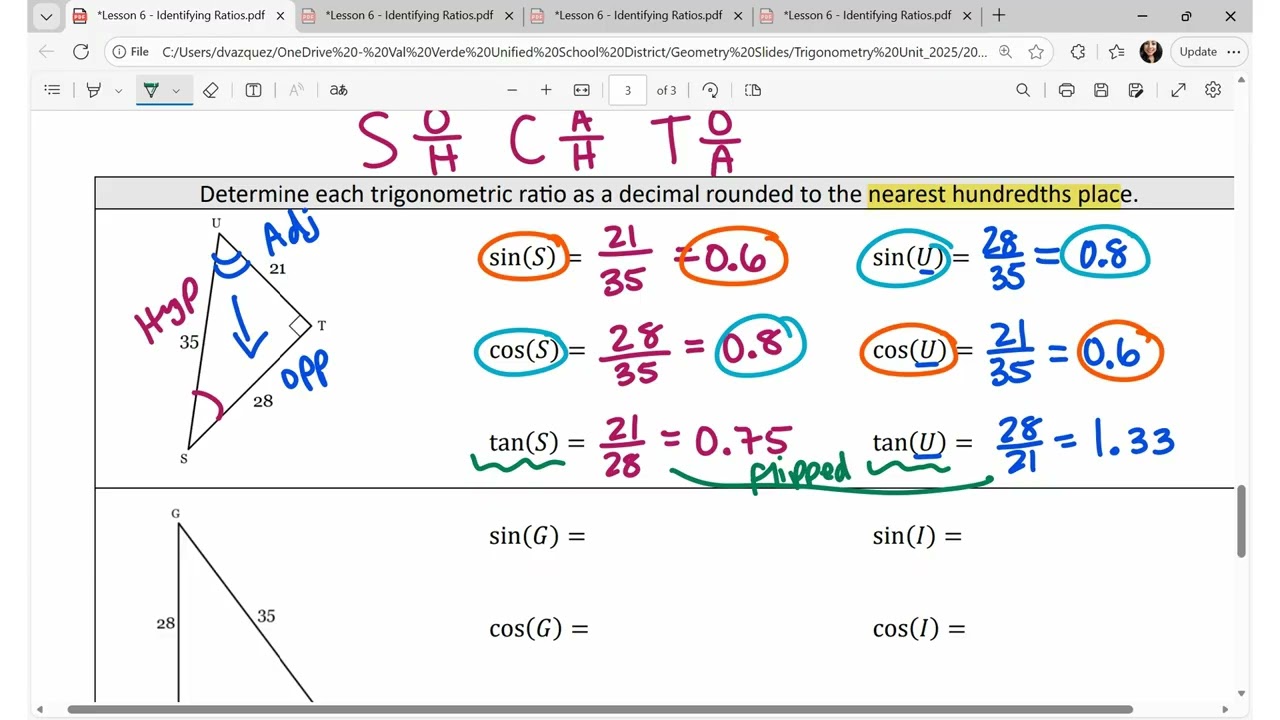Print the PDF document

(1066, 90)
